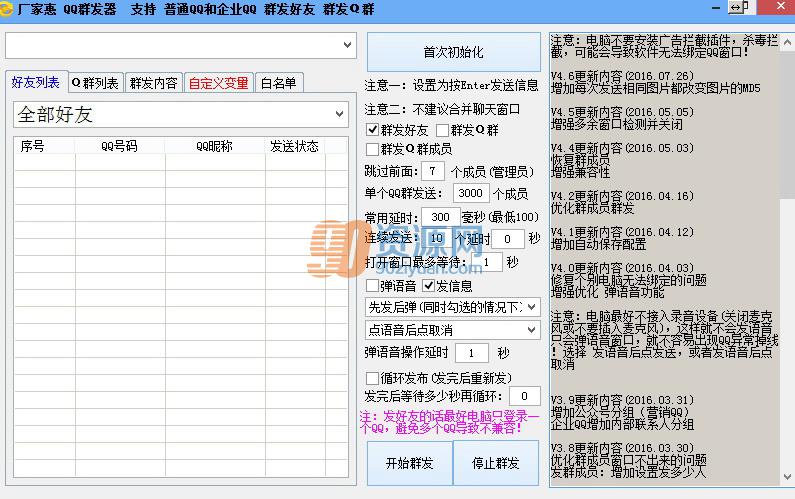This screenshot has height=499, width=795.
Task: Click the 停止群发 button
Action: pos(495,463)
